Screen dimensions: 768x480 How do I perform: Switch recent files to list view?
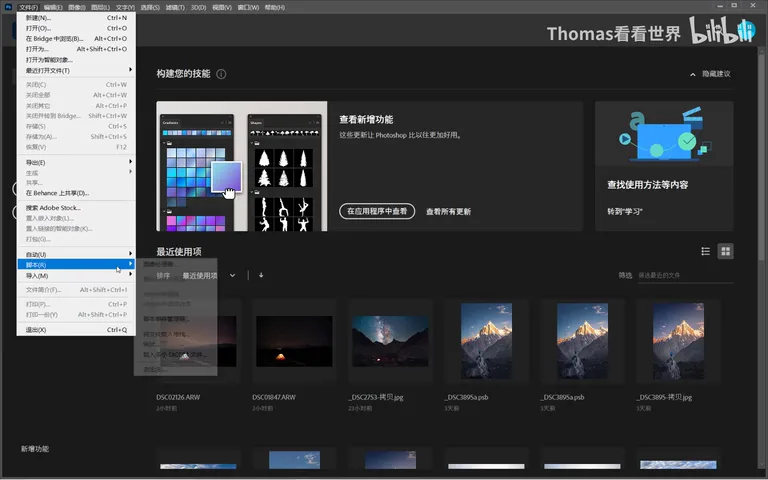(x=705, y=251)
